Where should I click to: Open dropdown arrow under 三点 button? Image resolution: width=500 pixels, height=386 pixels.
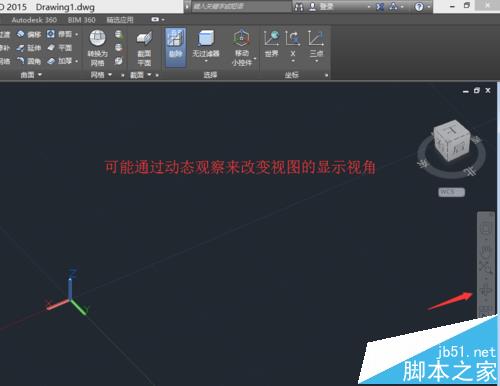click(316, 61)
